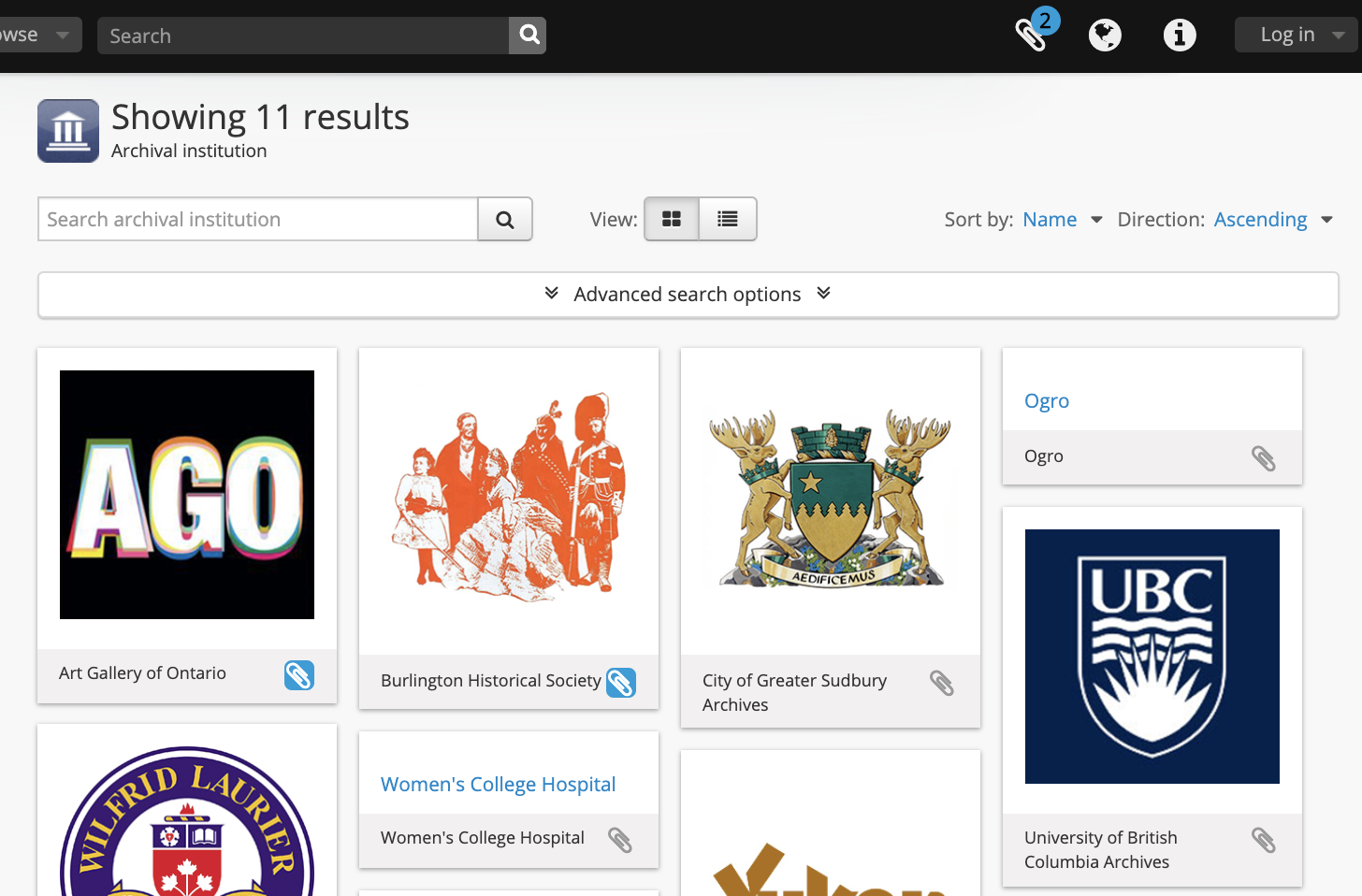Click the Search archival institution field
This screenshot has height=896, width=1362.
tap(258, 220)
